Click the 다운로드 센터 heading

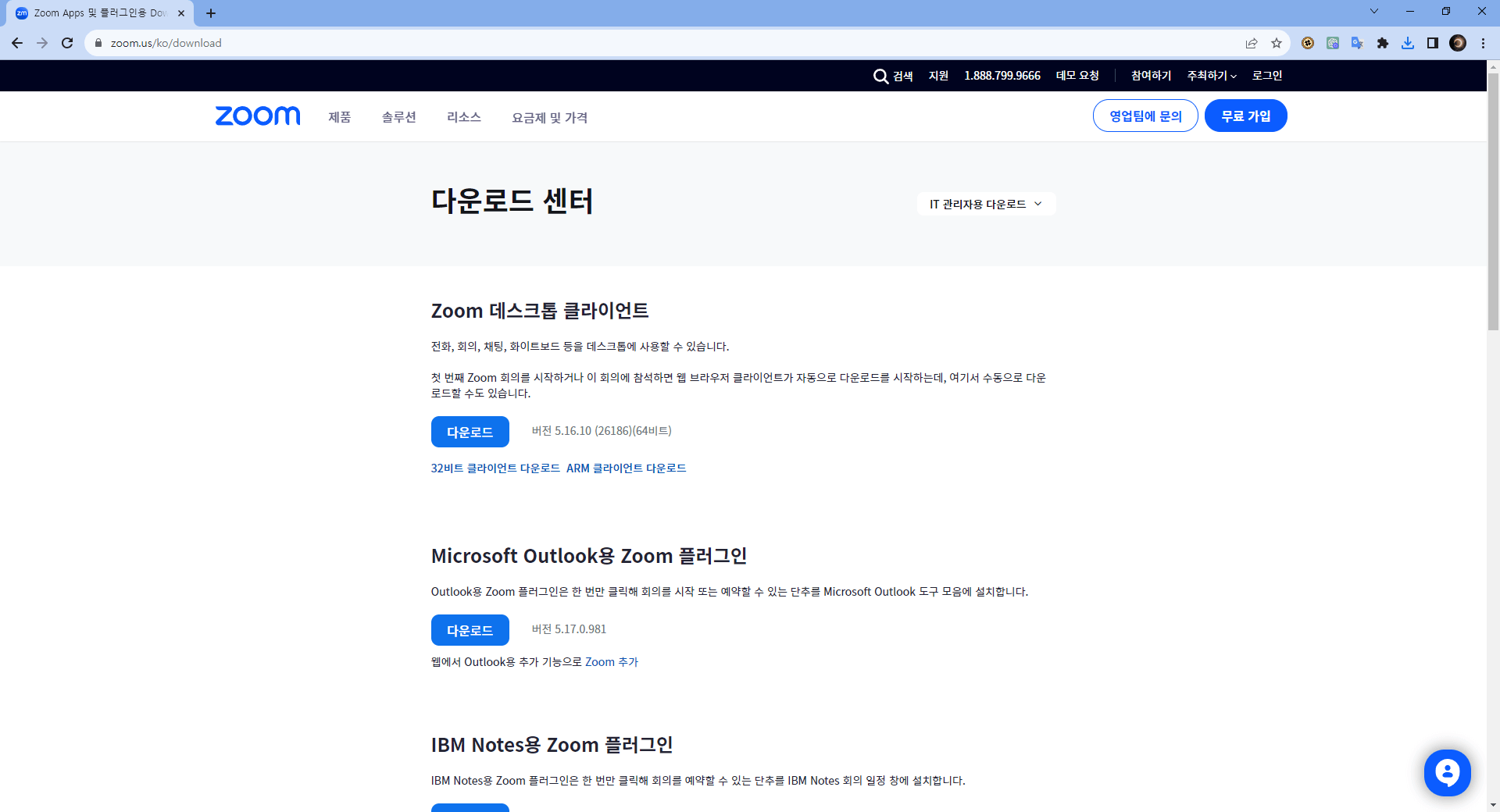tap(512, 201)
